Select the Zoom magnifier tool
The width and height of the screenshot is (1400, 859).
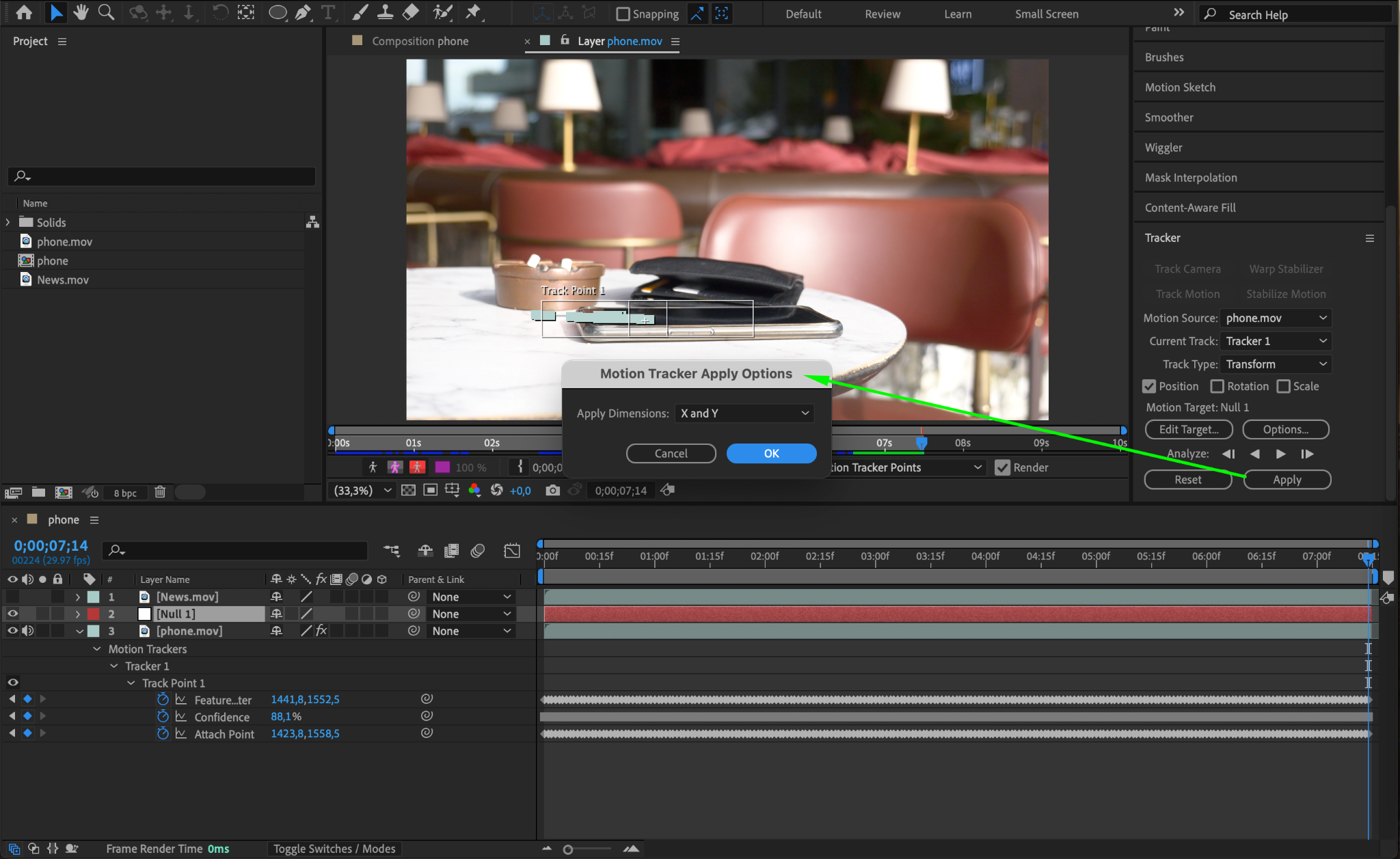[106, 12]
